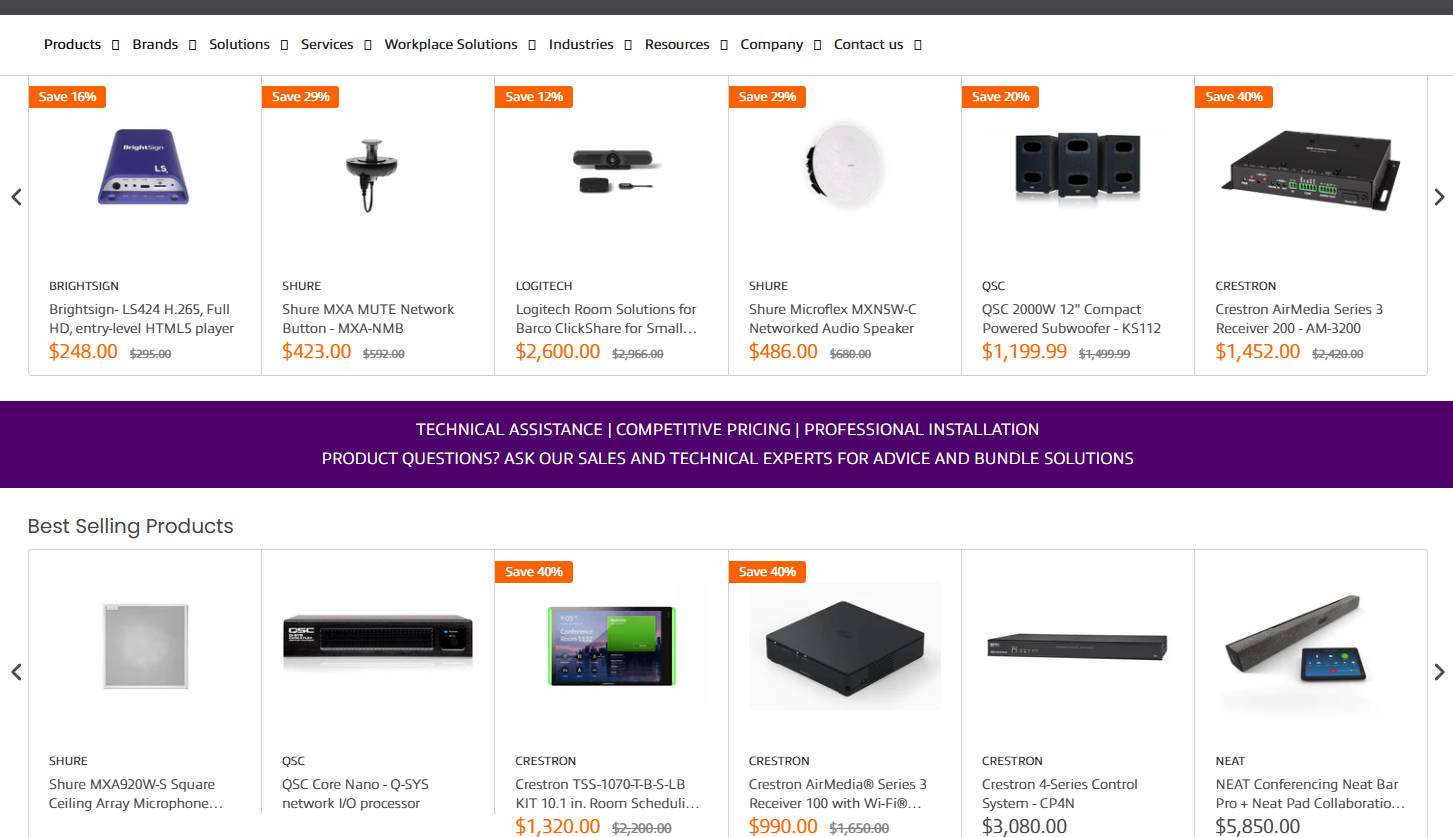1453x837 pixels.
Task: Expand the Products menu arrow
Action: coord(116,45)
